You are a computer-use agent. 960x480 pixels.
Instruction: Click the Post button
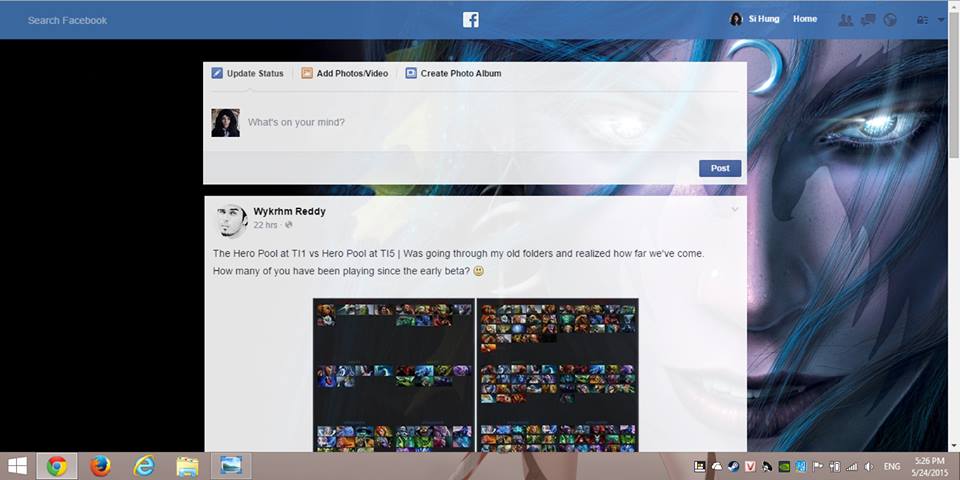(x=720, y=168)
